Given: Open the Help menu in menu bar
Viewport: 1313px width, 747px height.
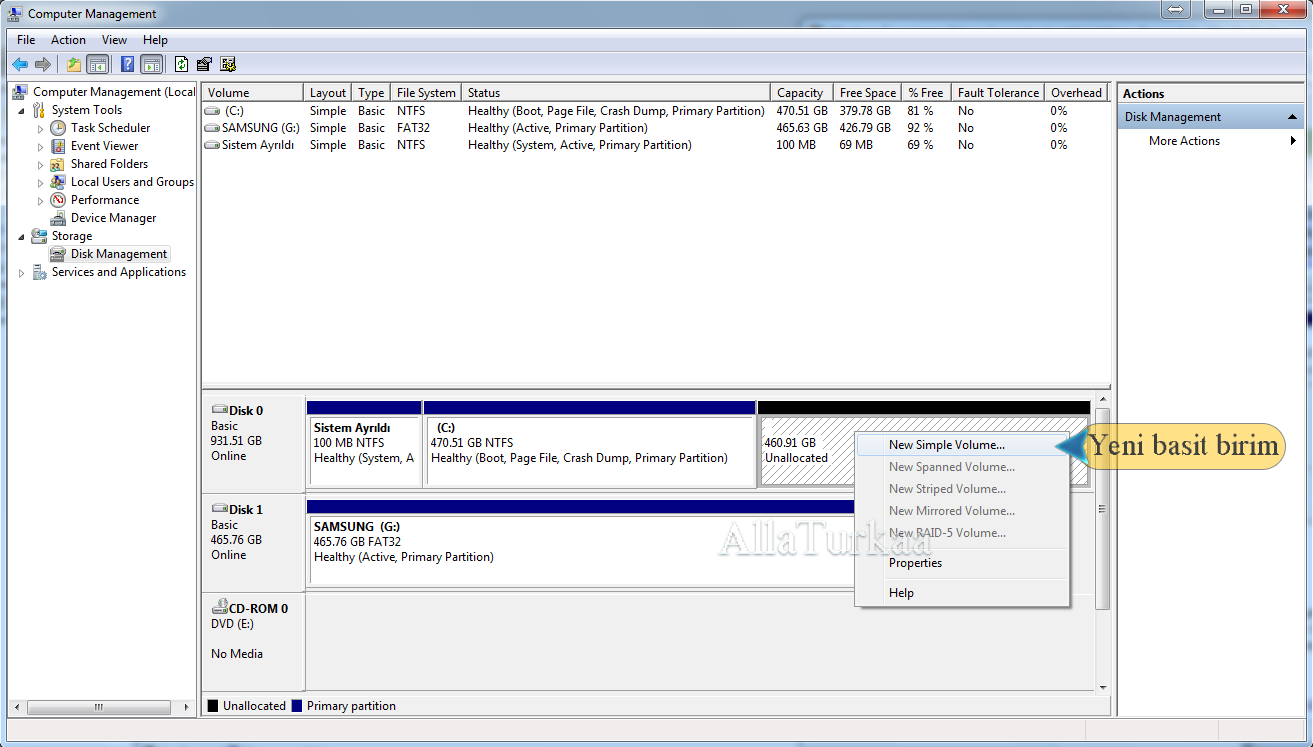Looking at the screenshot, I should pyautogui.click(x=155, y=40).
